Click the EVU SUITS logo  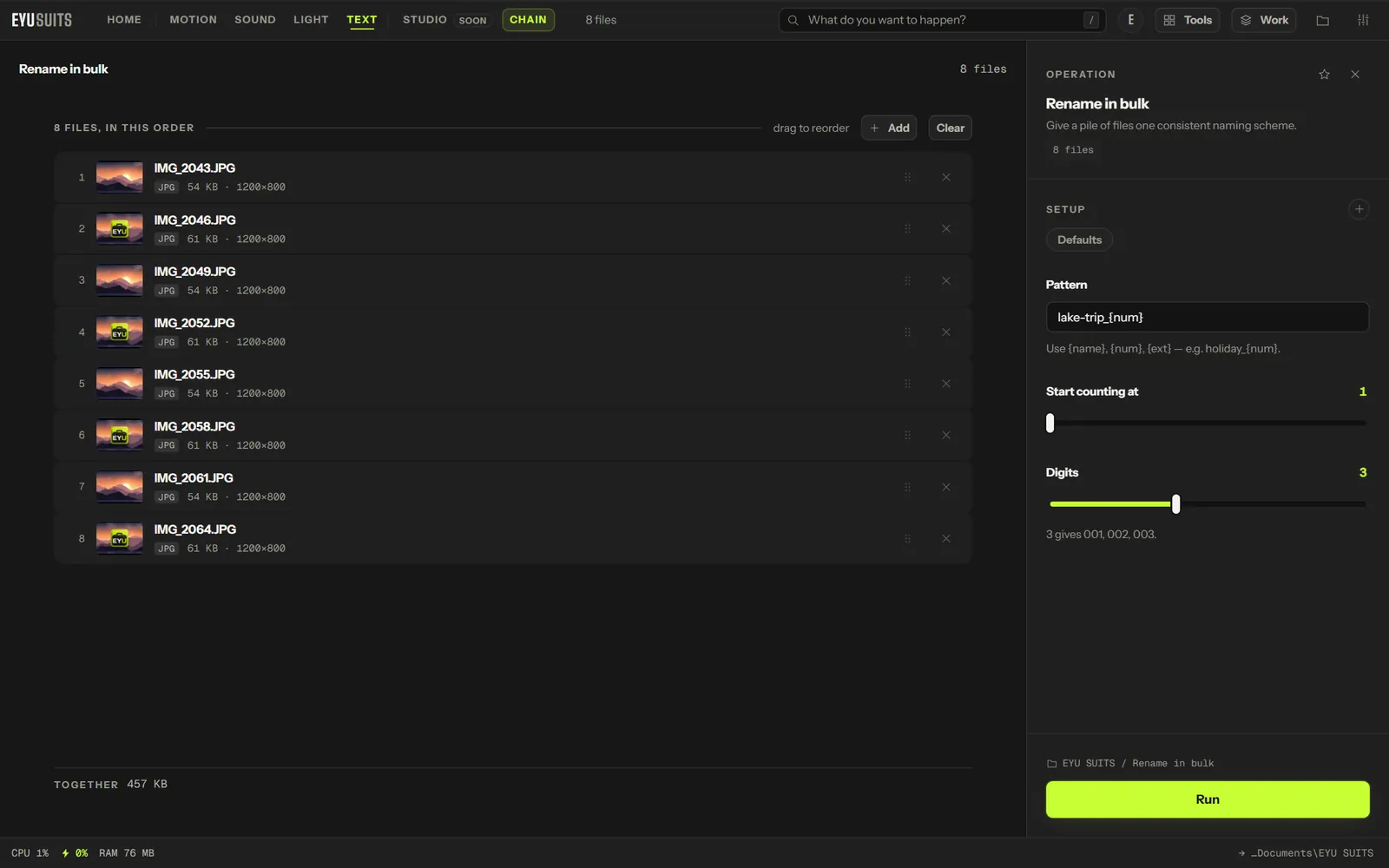[42, 20]
